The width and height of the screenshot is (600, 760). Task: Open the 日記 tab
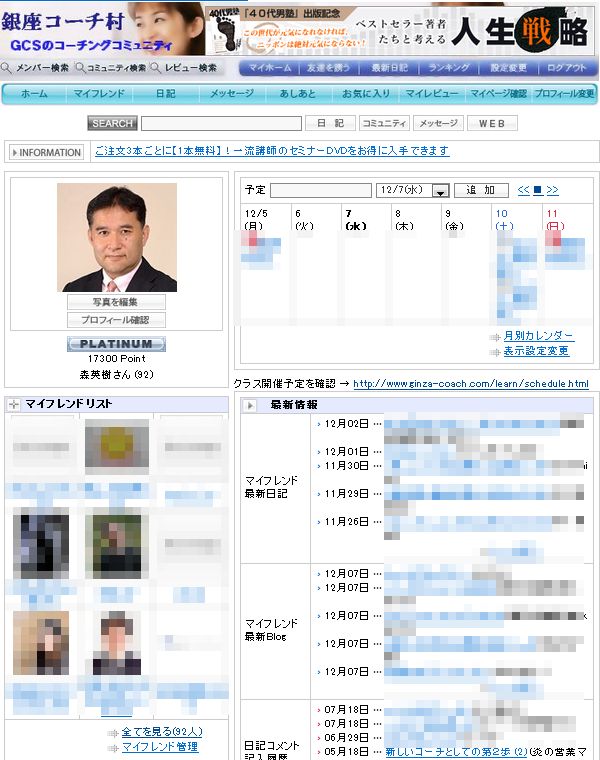(x=166, y=94)
